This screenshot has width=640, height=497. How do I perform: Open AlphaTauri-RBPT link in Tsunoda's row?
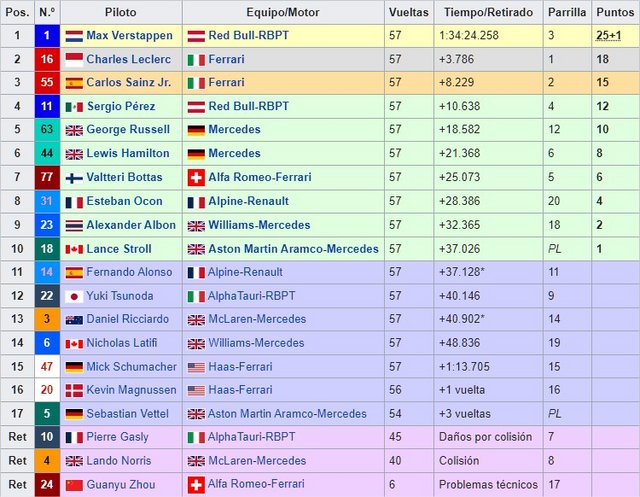pyautogui.click(x=251, y=296)
